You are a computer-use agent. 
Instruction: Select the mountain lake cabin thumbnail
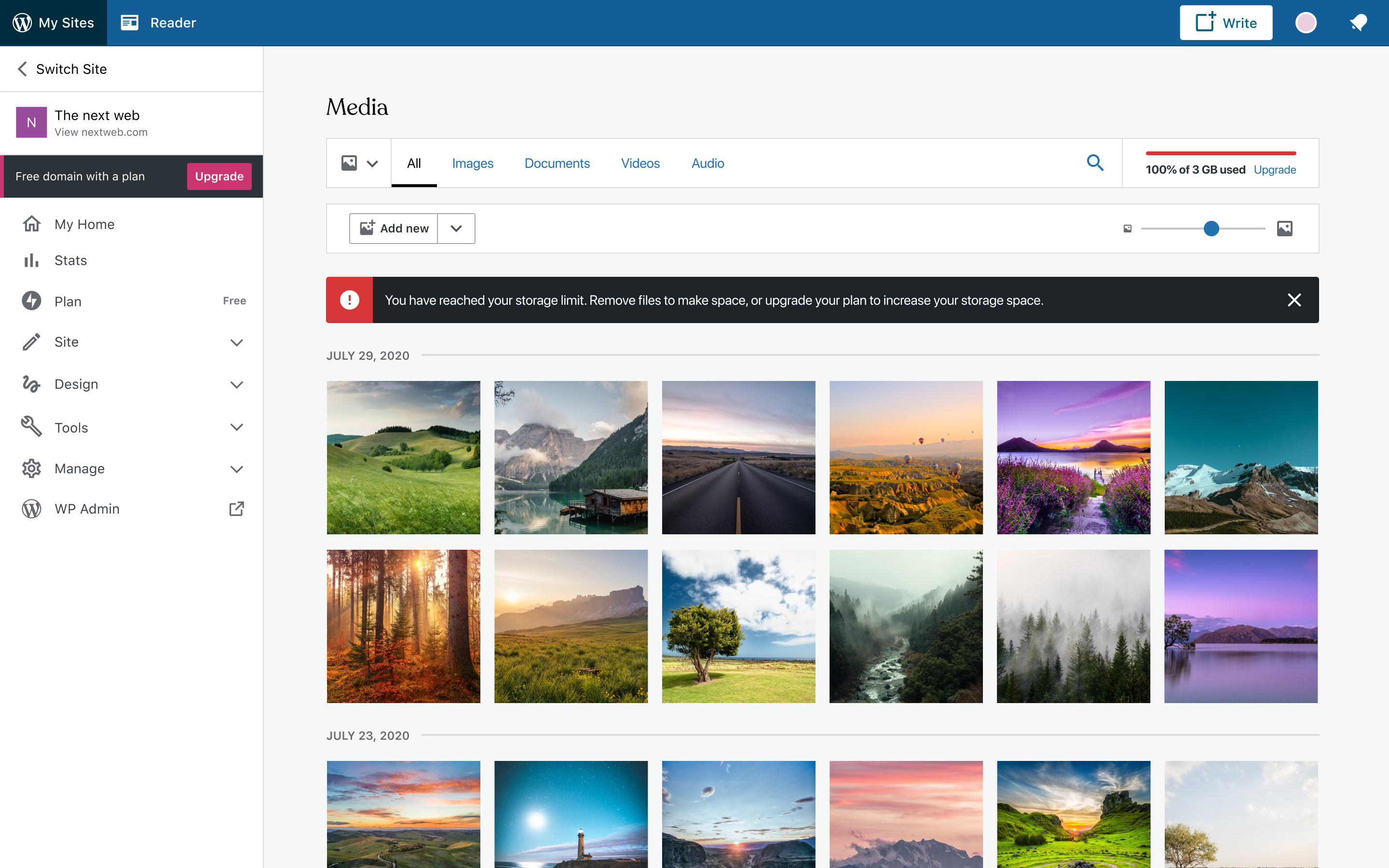[571, 458]
